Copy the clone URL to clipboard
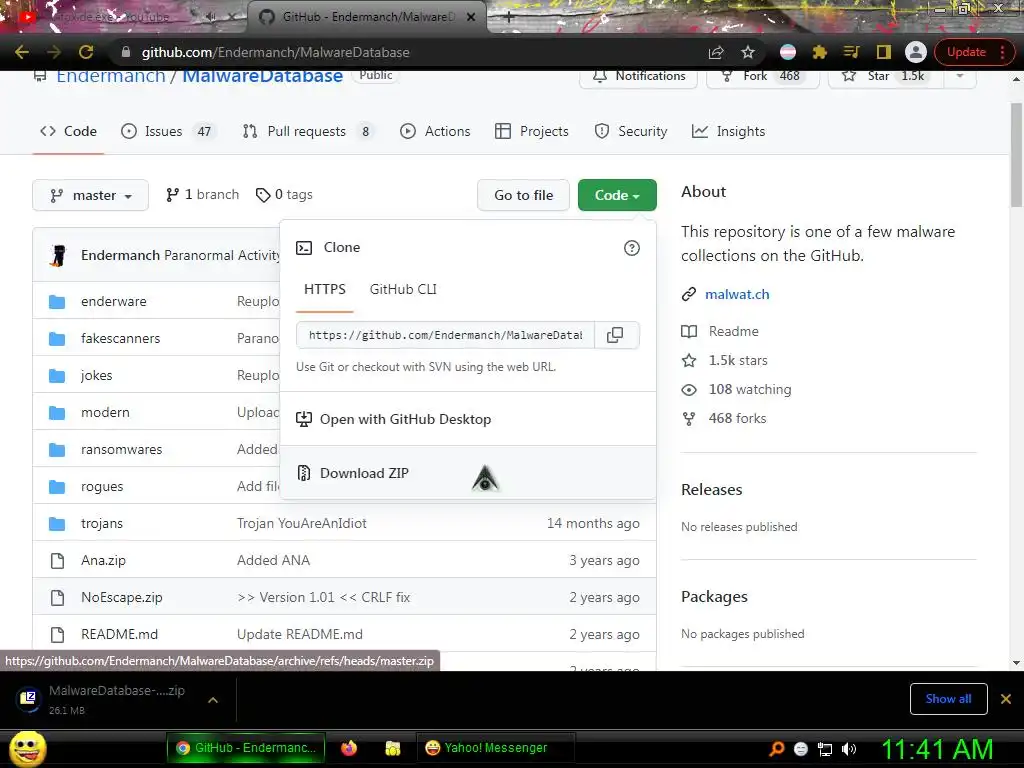The height and width of the screenshot is (768, 1024). (x=615, y=335)
